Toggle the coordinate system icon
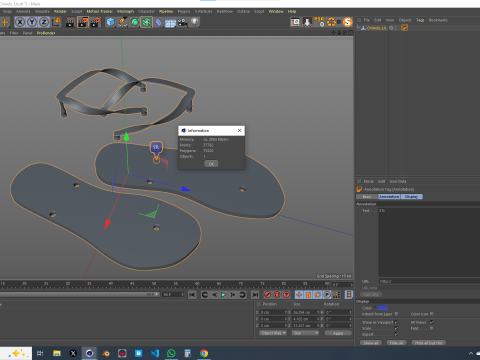The height and width of the screenshot is (360, 480). pyautogui.click(x=56, y=22)
